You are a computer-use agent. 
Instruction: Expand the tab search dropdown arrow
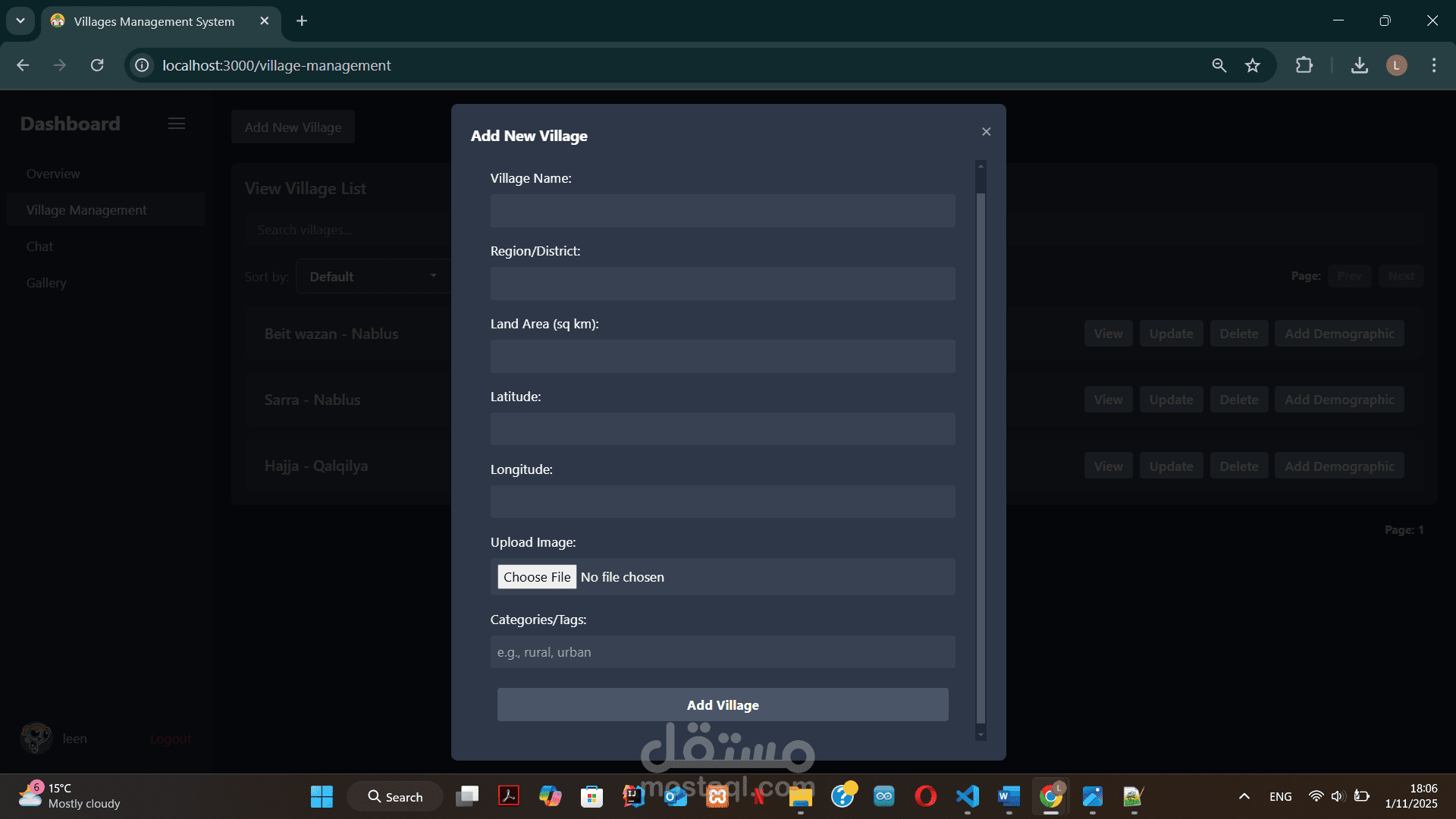pyautogui.click(x=20, y=20)
